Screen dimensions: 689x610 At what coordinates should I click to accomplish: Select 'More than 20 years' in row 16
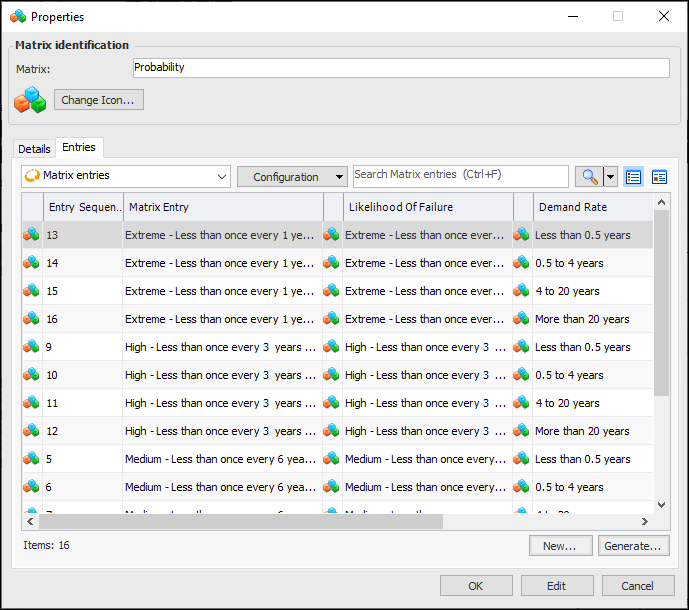coord(582,319)
